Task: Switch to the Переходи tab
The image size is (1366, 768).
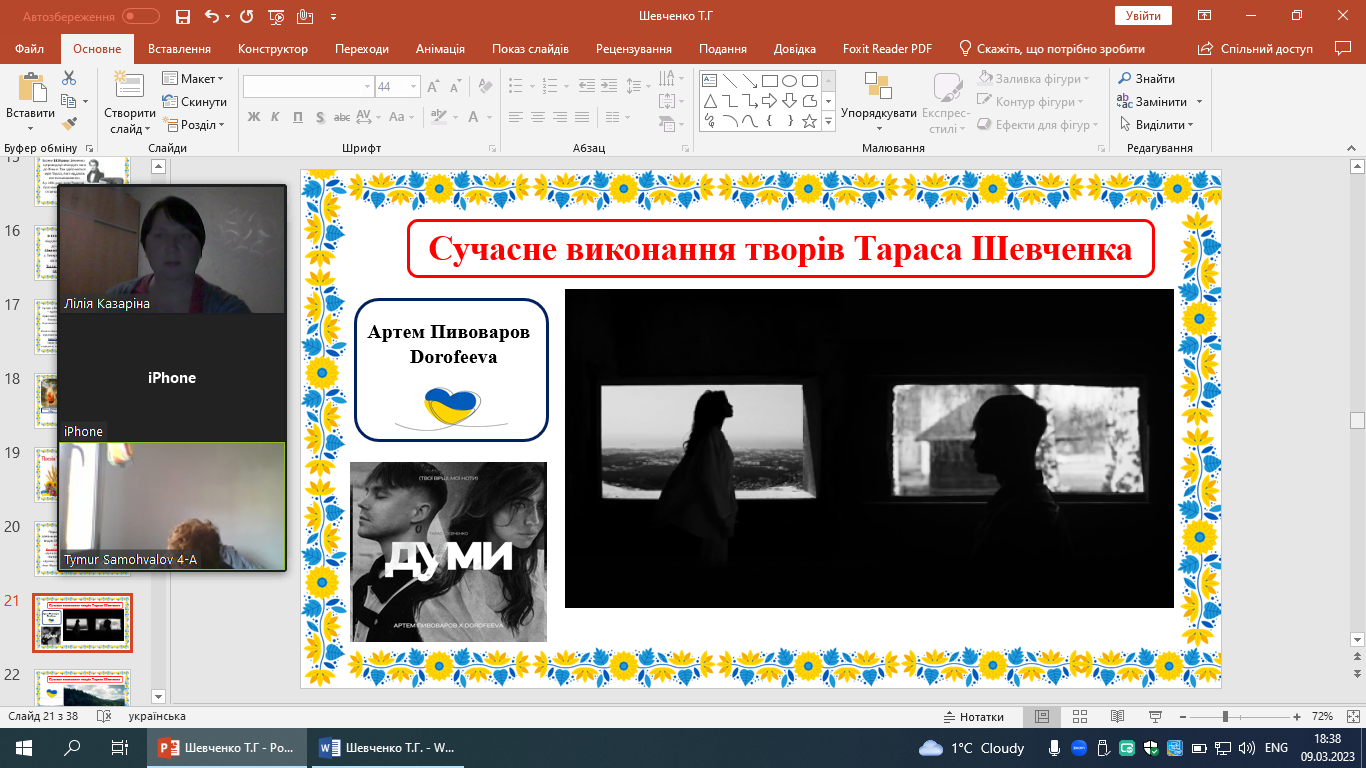Action: coord(362,49)
